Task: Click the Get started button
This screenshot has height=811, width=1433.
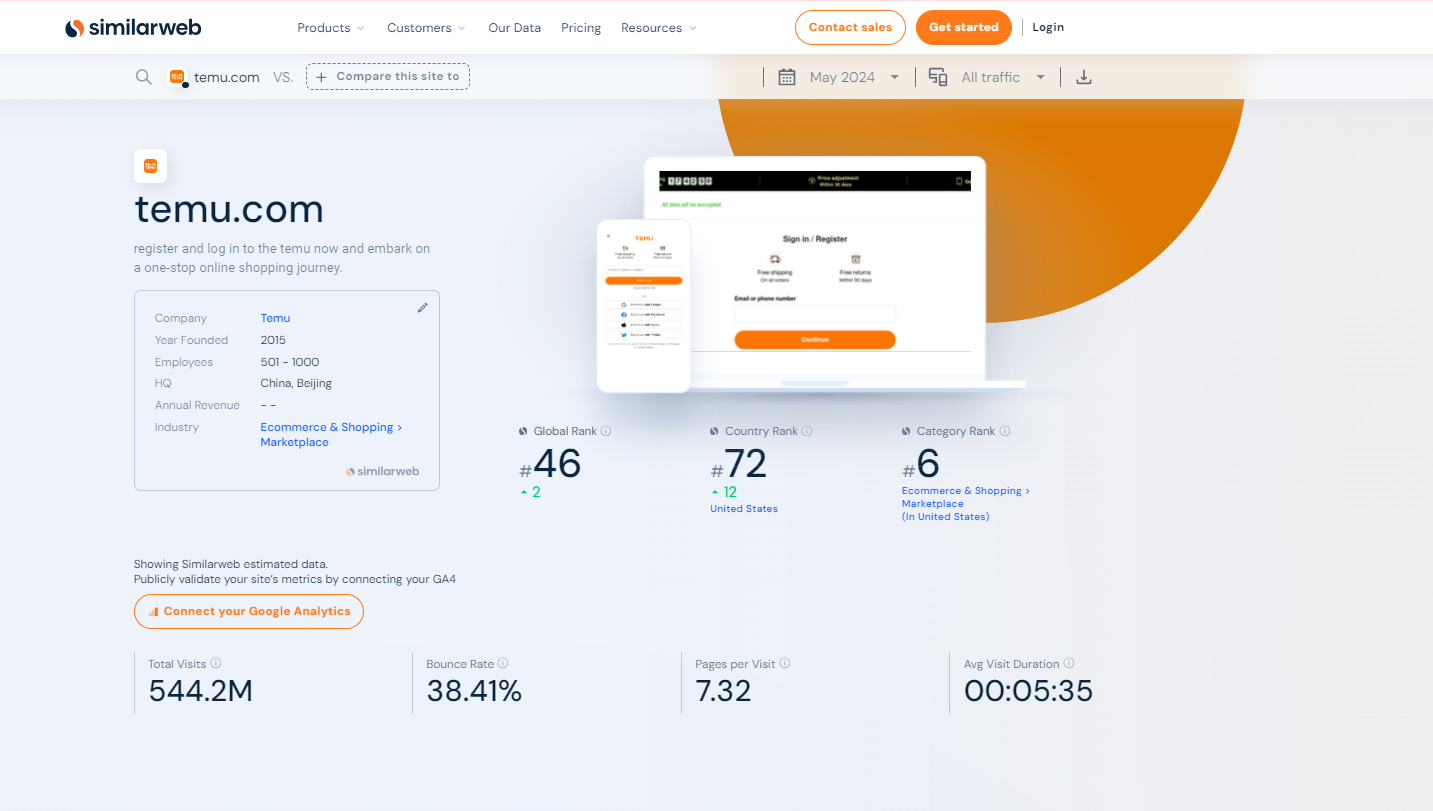Action: (964, 28)
